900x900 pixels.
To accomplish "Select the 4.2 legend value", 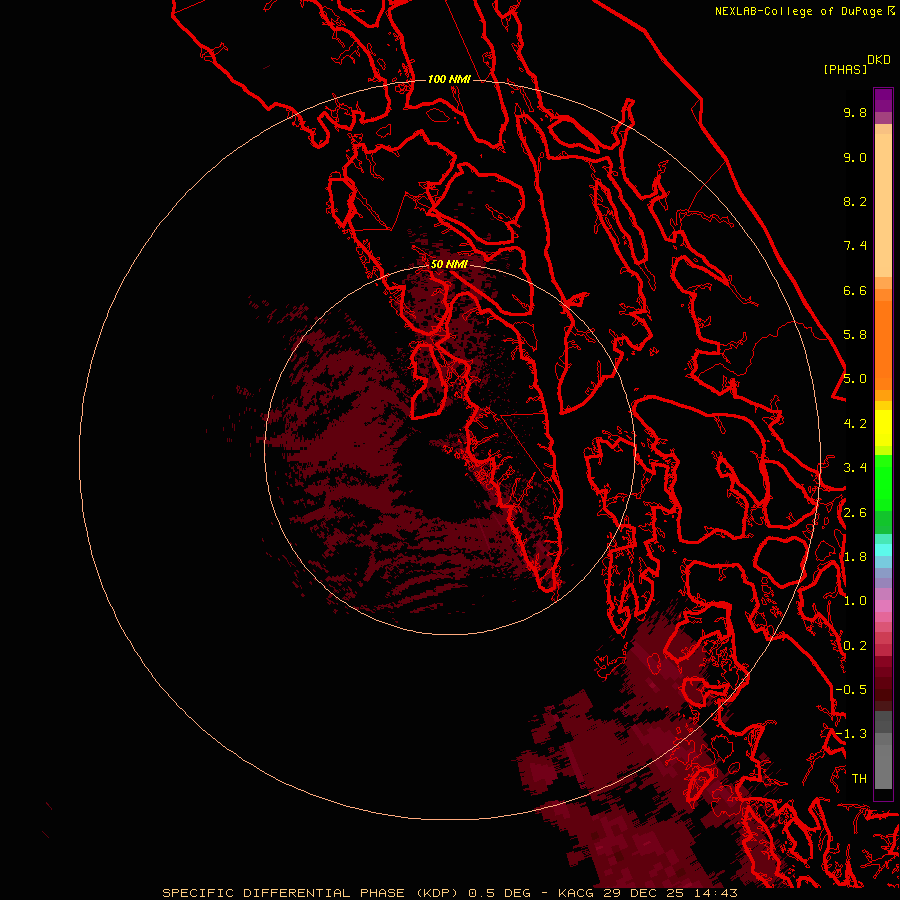I will tap(855, 424).
